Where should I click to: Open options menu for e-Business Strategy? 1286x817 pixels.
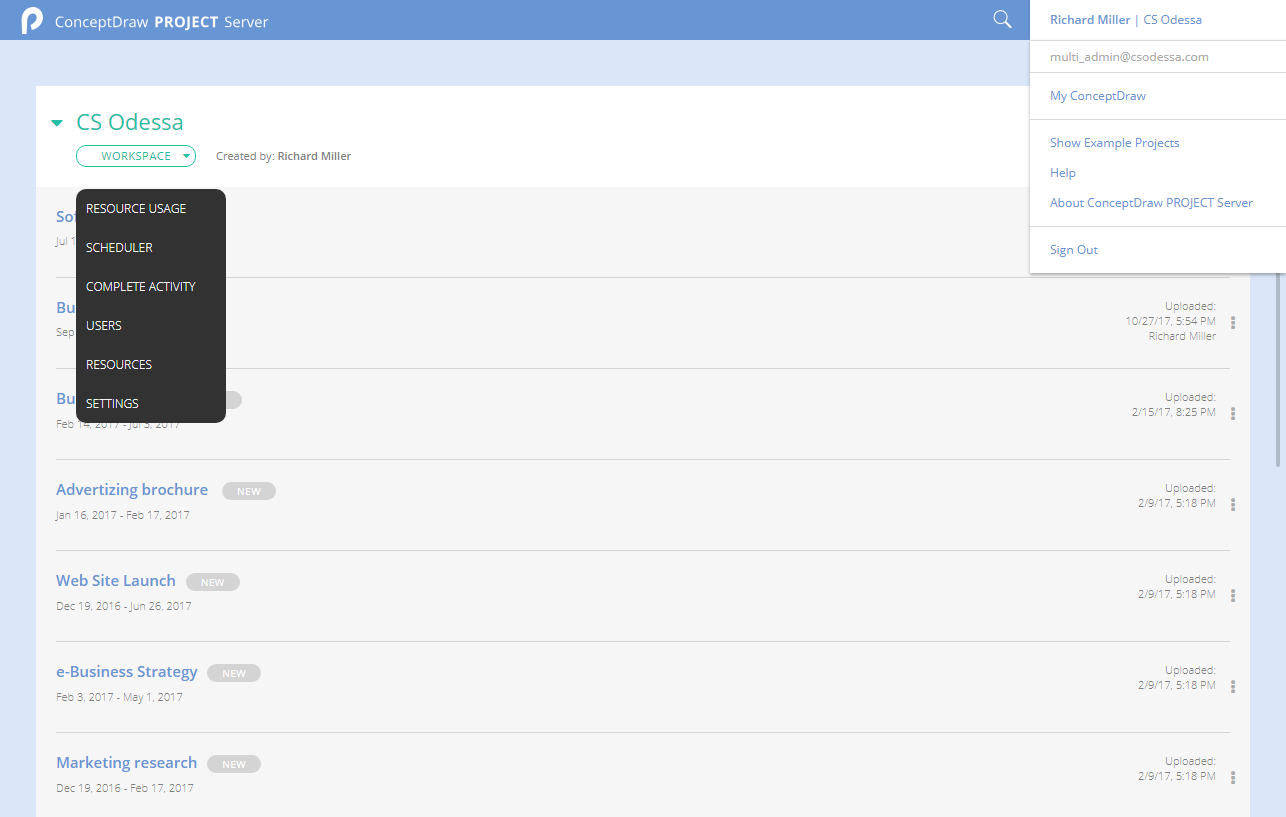pyautogui.click(x=1233, y=686)
